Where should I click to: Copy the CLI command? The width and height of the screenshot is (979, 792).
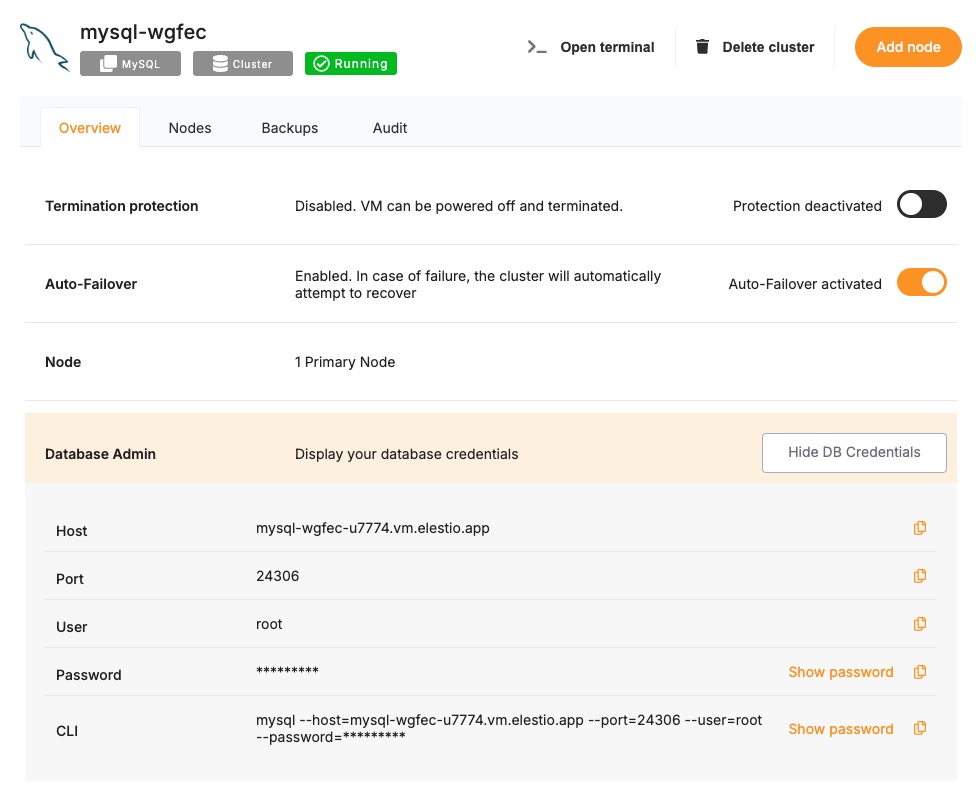click(920, 728)
